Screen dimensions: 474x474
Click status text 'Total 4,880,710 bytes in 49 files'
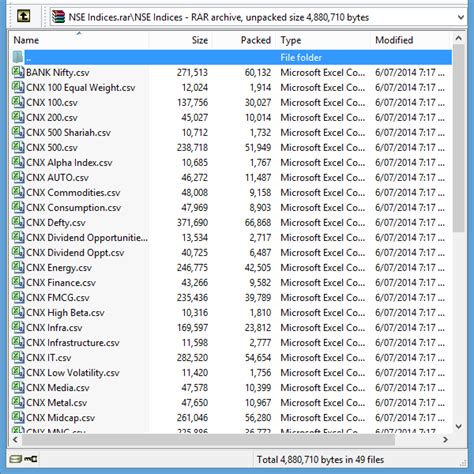click(320, 460)
